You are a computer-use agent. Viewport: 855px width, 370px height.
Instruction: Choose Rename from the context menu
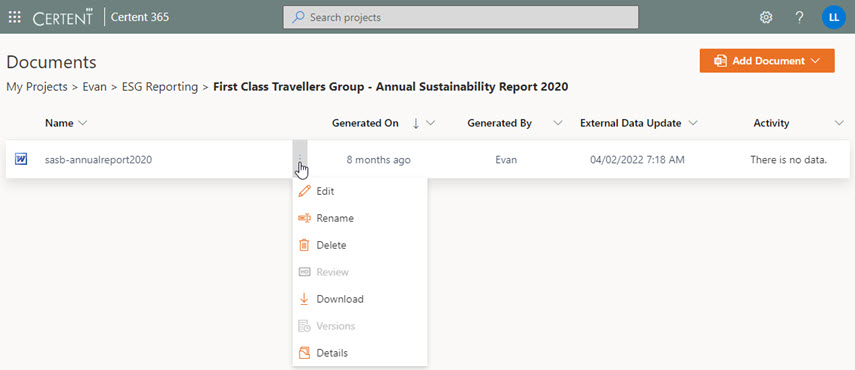click(360, 218)
